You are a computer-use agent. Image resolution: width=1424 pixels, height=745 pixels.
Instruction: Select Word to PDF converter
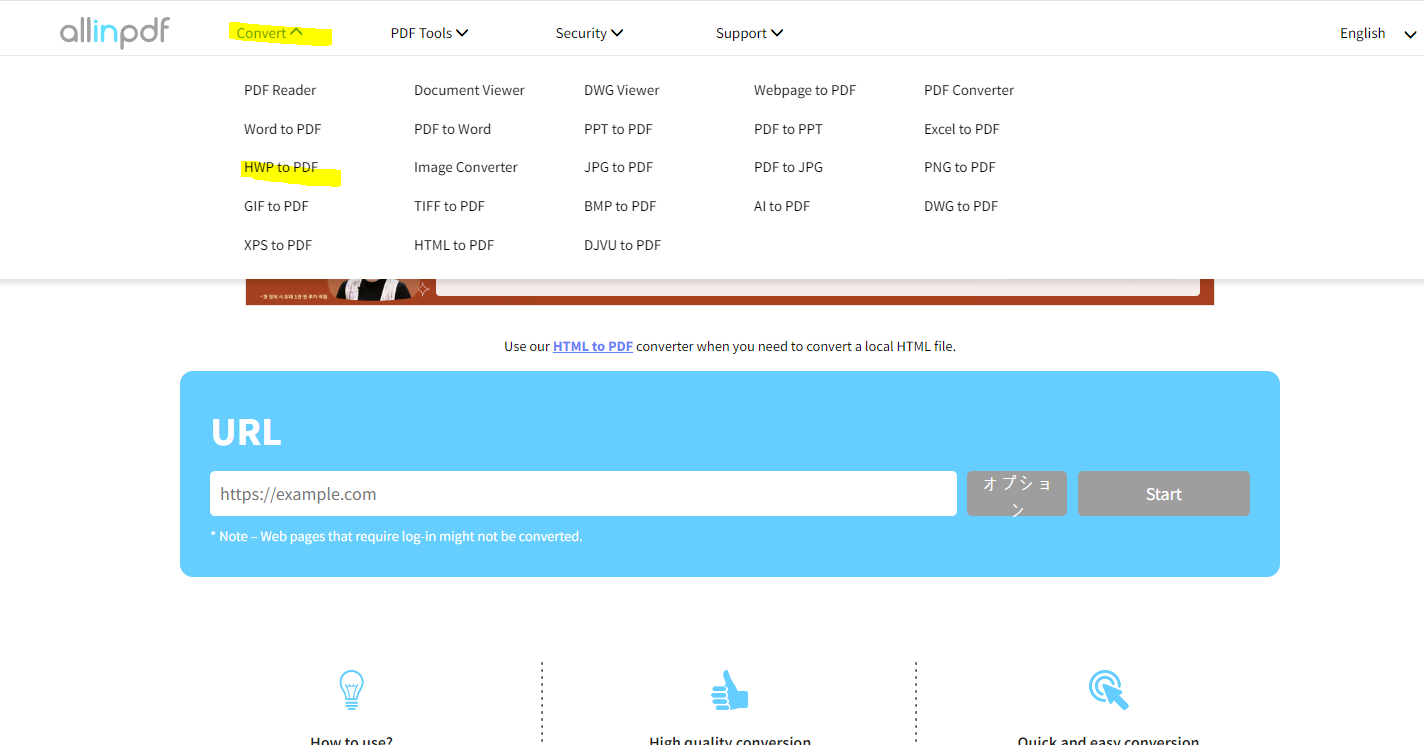[282, 128]
